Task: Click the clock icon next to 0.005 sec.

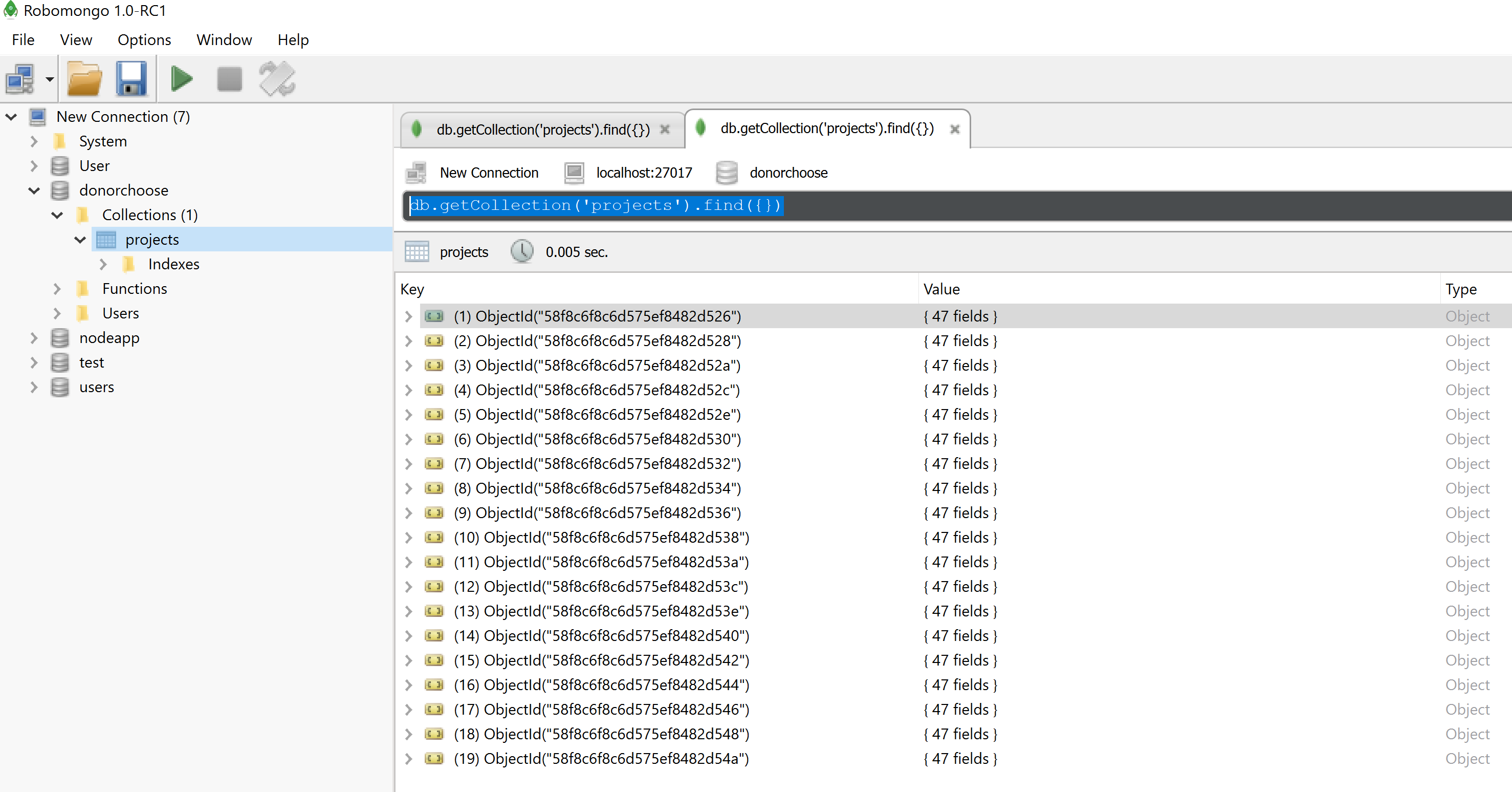Action: [521, 252]
